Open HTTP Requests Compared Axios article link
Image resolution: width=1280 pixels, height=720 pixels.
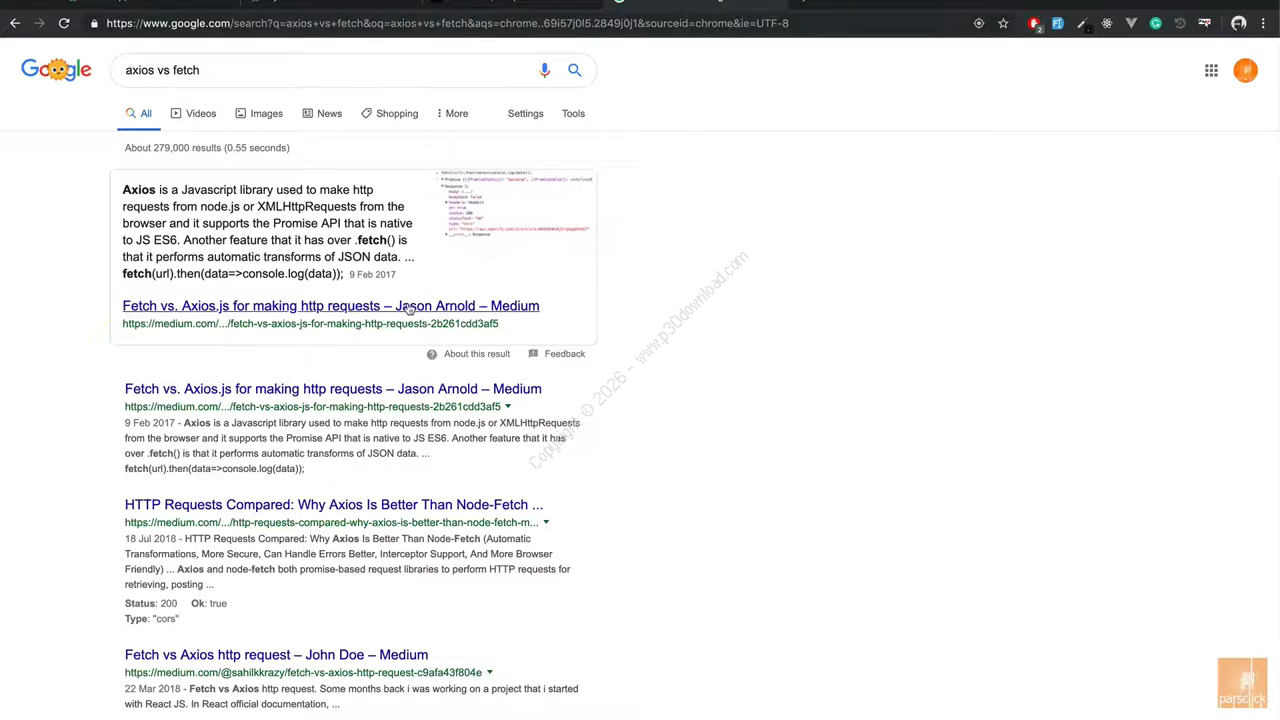pyautogui.click(x=333, y=505)
